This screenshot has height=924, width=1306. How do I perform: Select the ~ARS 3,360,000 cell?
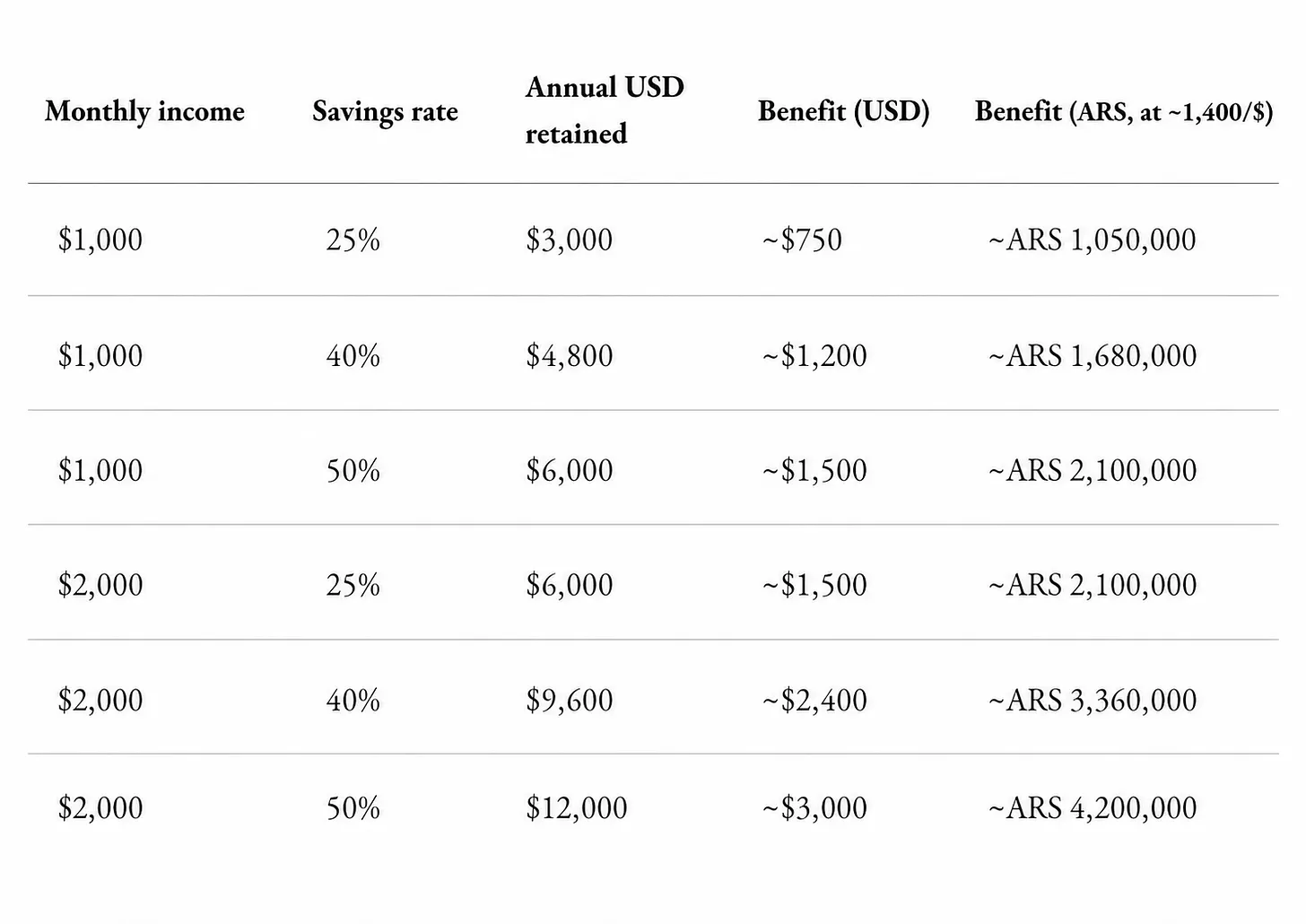click(1092, 700)
